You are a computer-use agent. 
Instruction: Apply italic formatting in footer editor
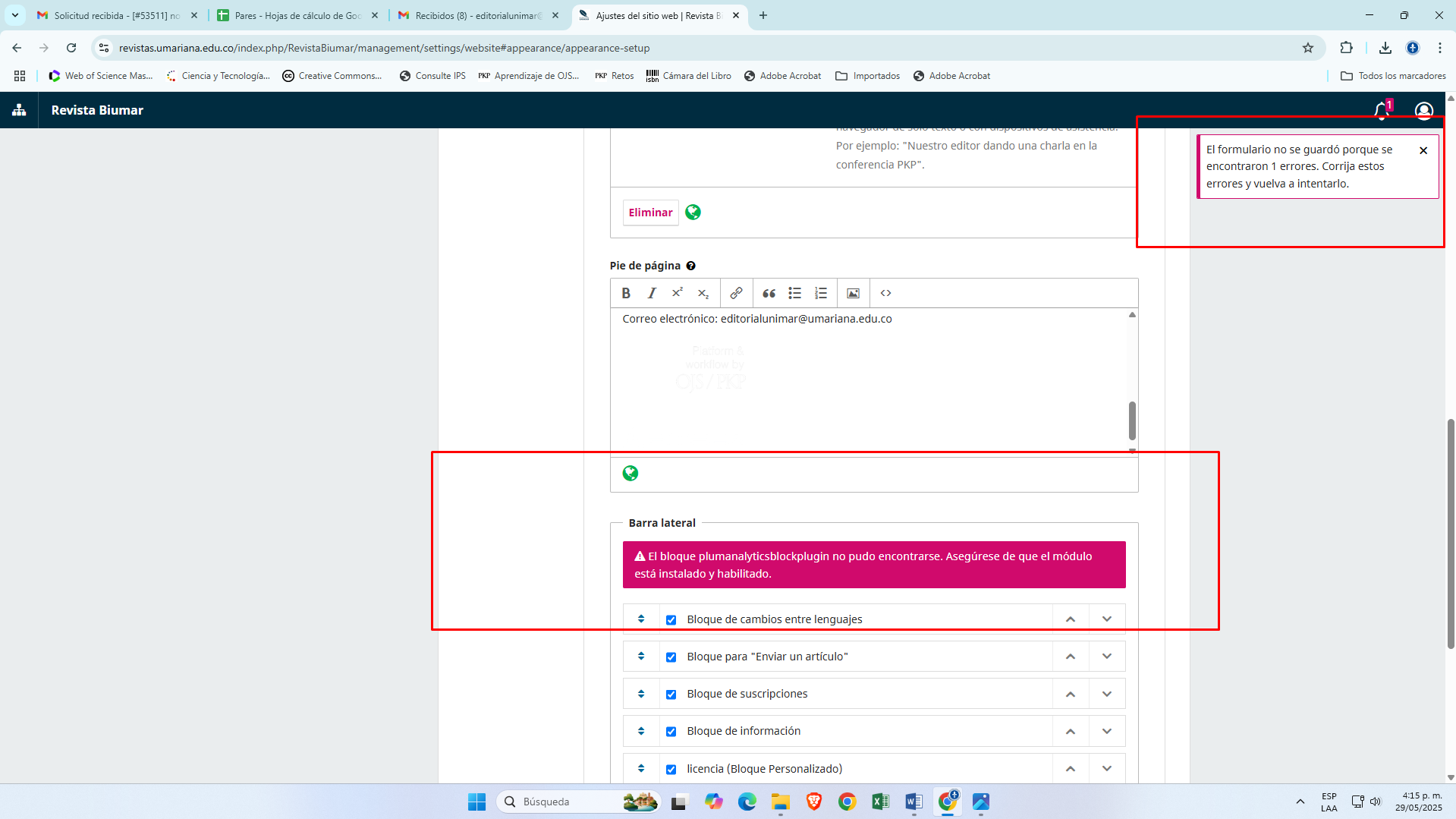tap(652, 293)
